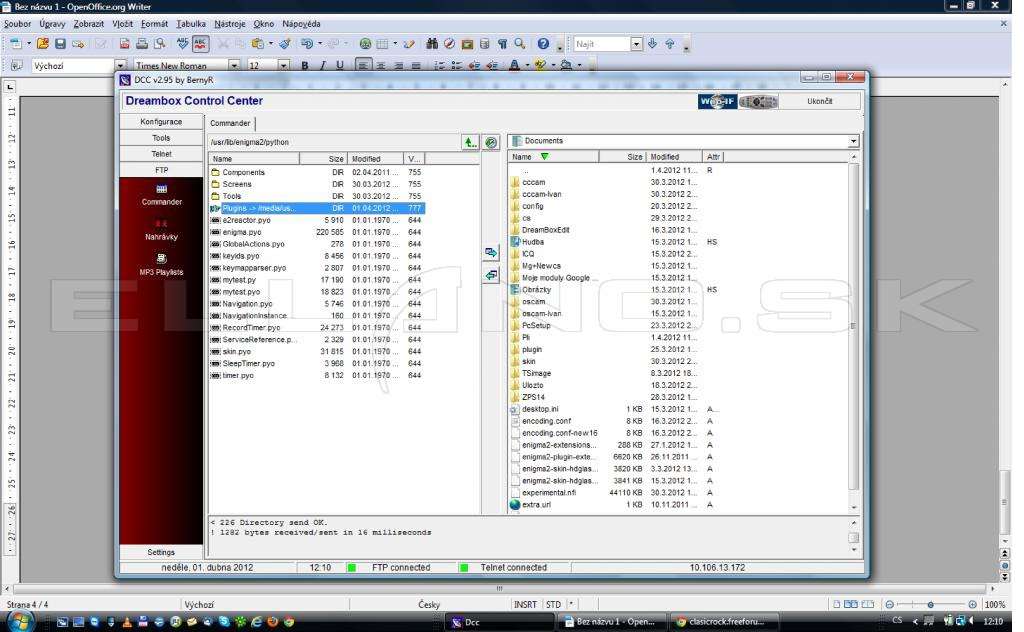The width and height of the screenshot is (1024, 632).
Task: Expand the Documents folder dropdown
Action: tap(853, 141)
